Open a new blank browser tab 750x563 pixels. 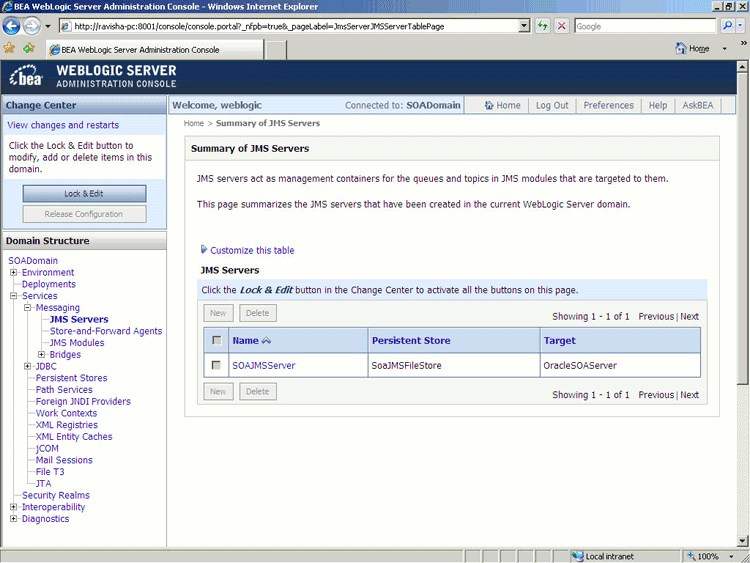click(276, 50)
